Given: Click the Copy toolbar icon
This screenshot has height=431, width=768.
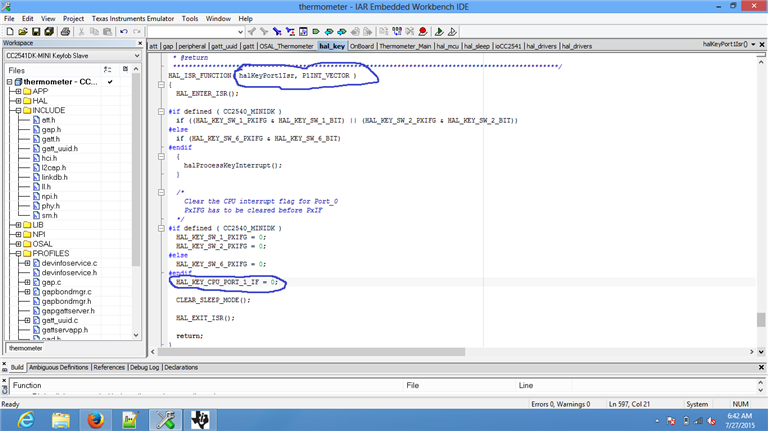Looking at the screenshot, I should (94, 32).
